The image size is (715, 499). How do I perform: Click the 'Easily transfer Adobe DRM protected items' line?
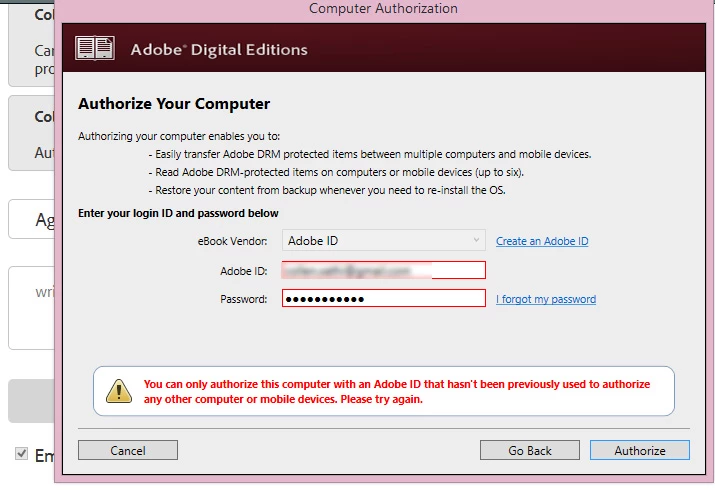pyautogui.click(x=370, y=154)
